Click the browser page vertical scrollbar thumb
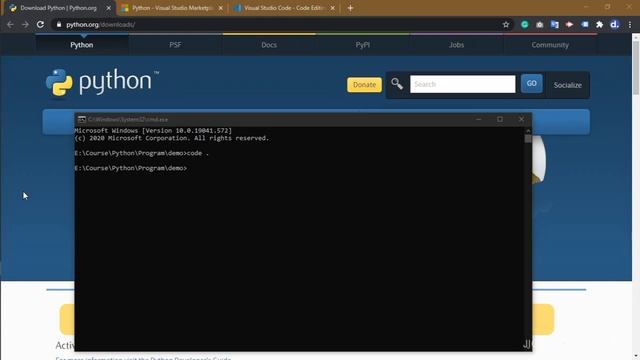The width and height of the screenshot is (640, 360). pyautogui.click(x=636, y=68)
